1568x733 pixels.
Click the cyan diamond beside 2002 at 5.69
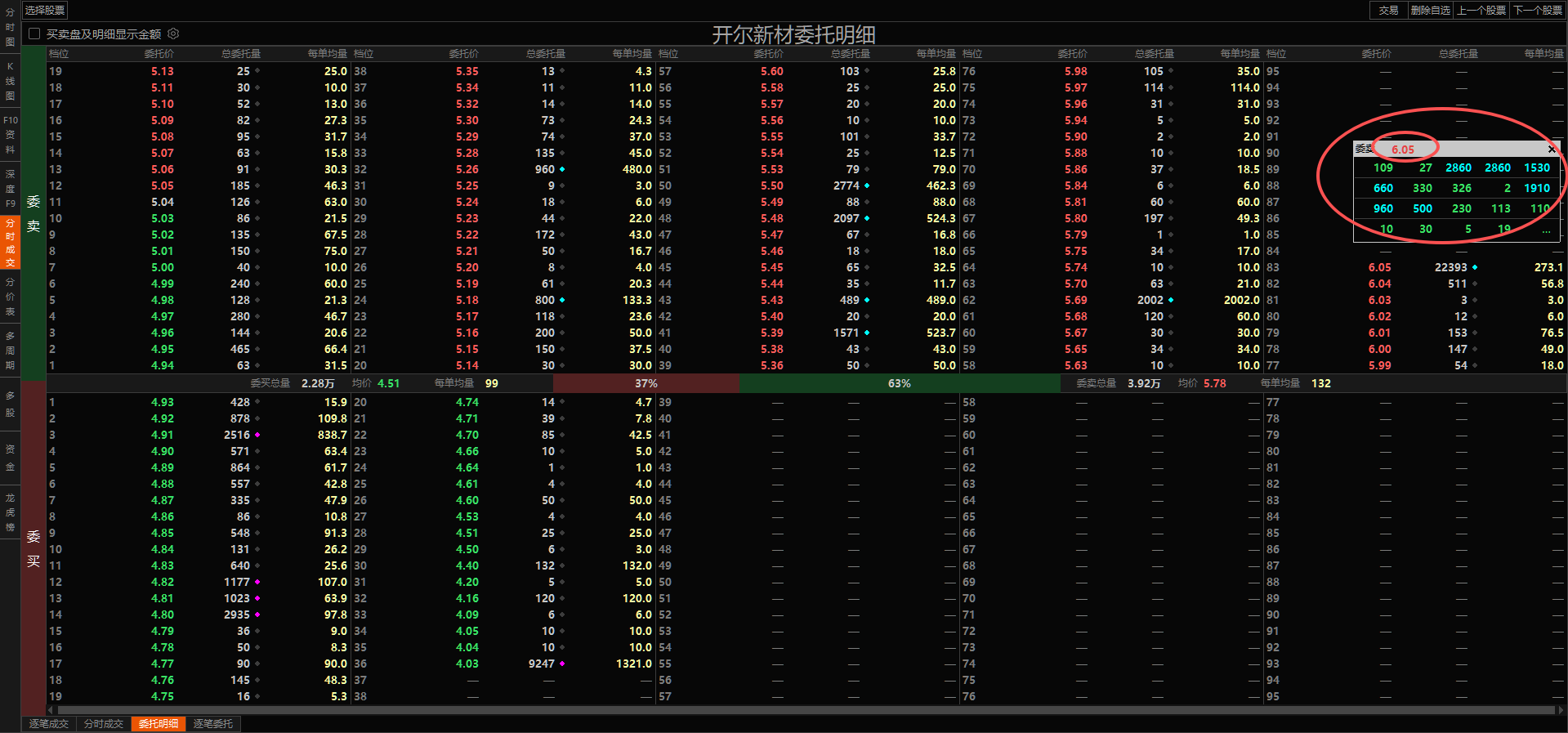[1171, 300]
